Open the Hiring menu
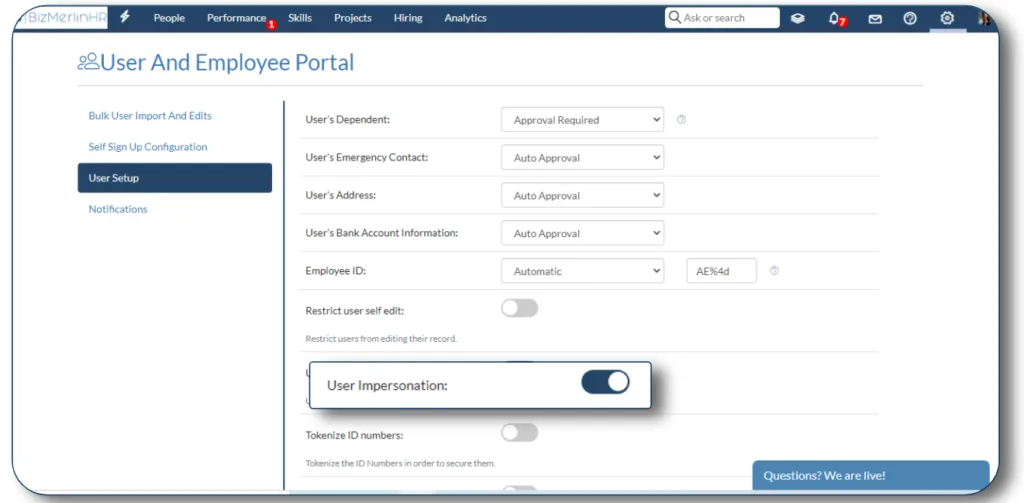The image size is (1024, 503). pyautogui.click(x=408, y=18)
